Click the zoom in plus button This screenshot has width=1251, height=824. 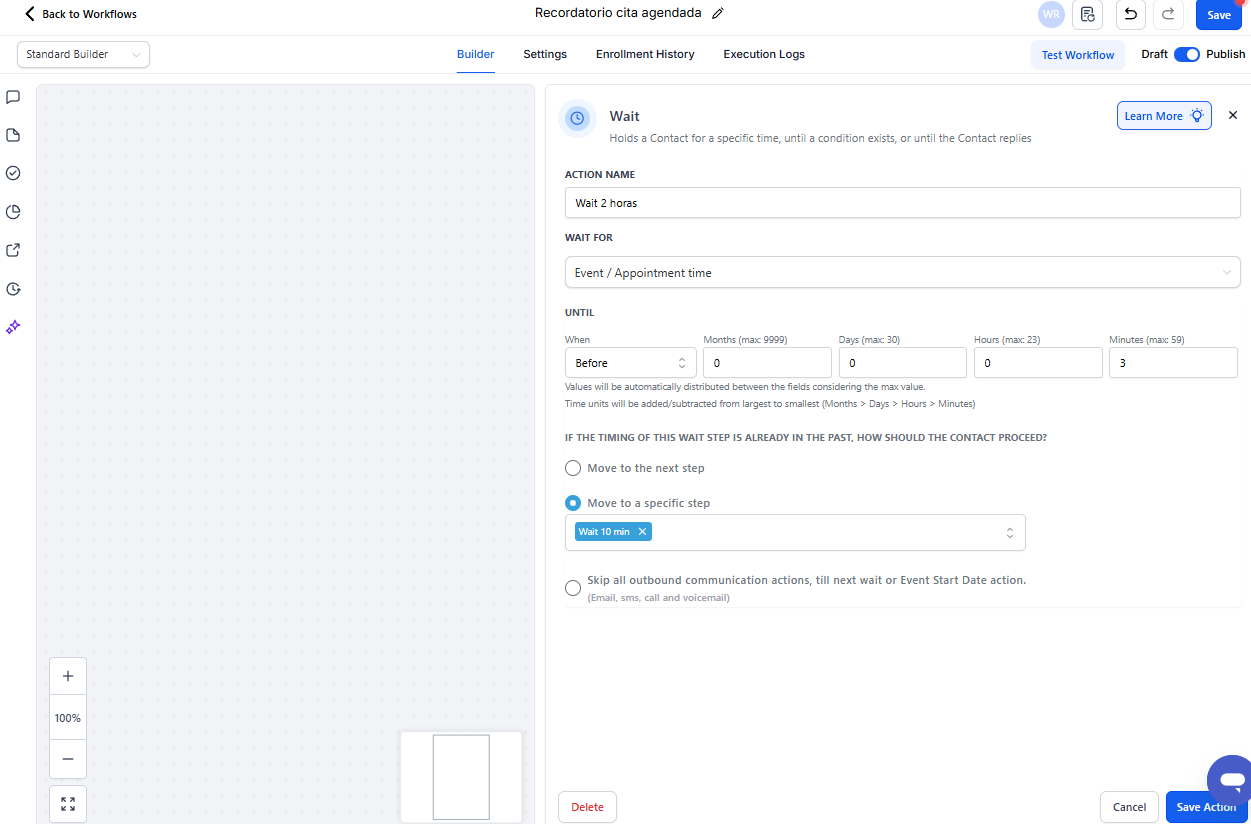(68, 676)
